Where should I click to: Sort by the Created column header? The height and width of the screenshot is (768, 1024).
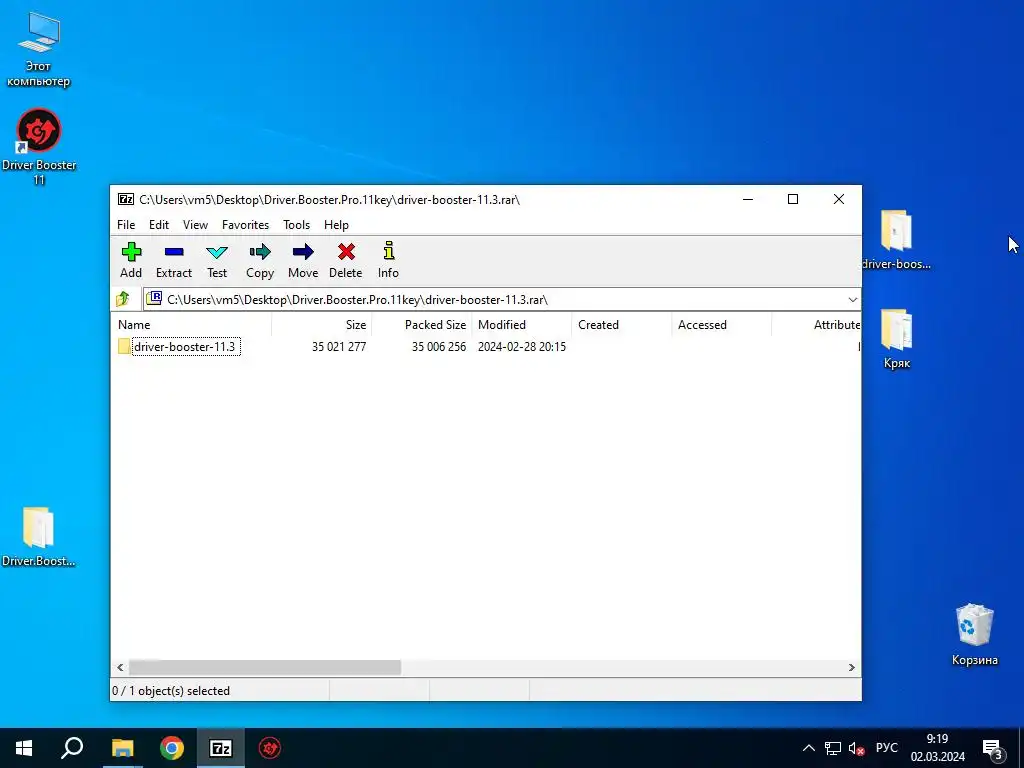[621, 325]
